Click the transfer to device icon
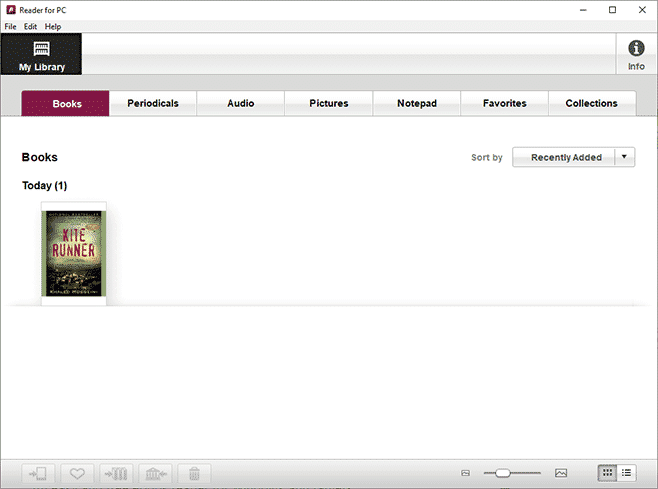The width and height of the screenshot is (658, 489). (x=38, y=473)
